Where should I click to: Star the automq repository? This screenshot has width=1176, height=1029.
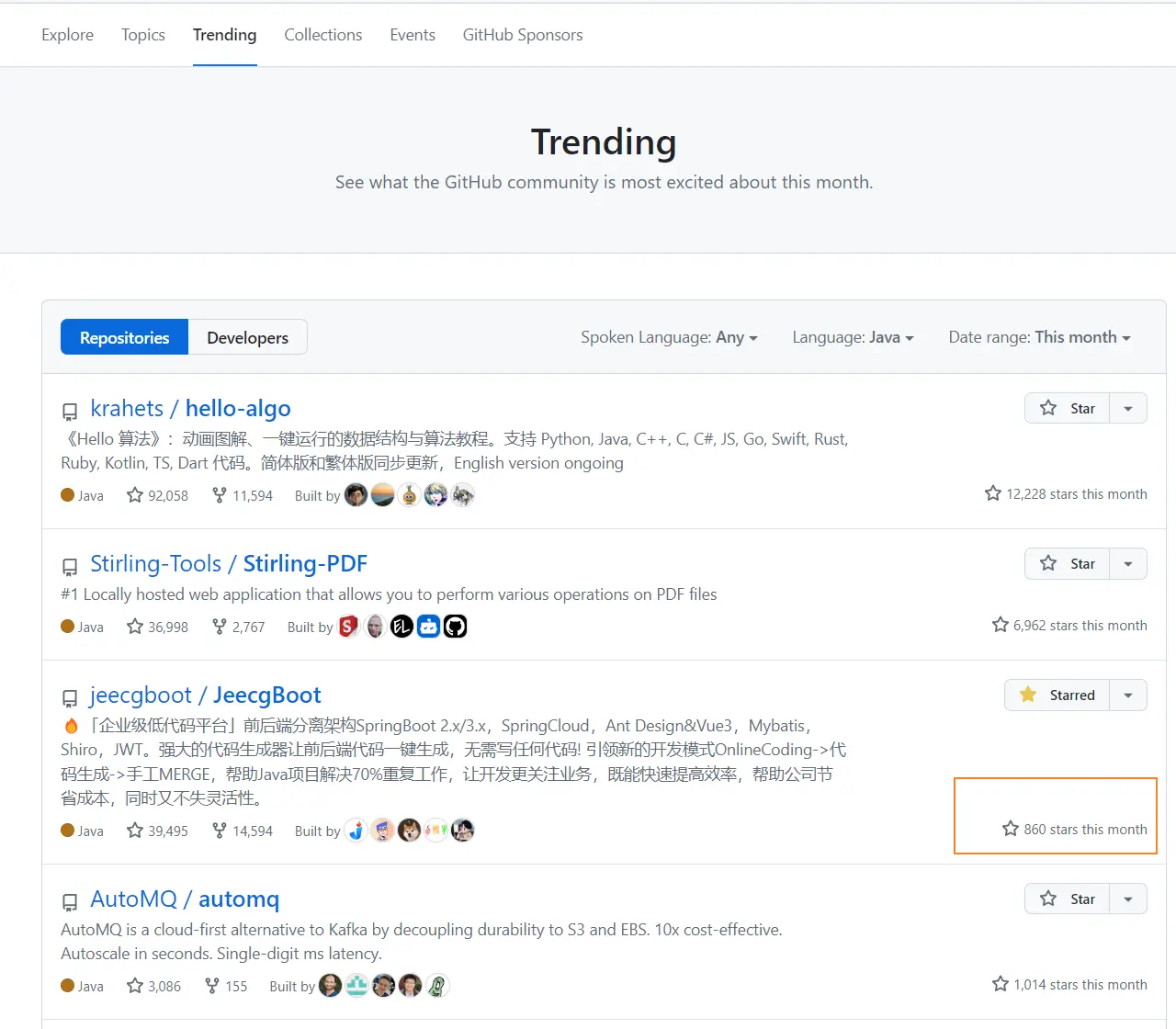pyautogui.click(x=1068, y=899)
